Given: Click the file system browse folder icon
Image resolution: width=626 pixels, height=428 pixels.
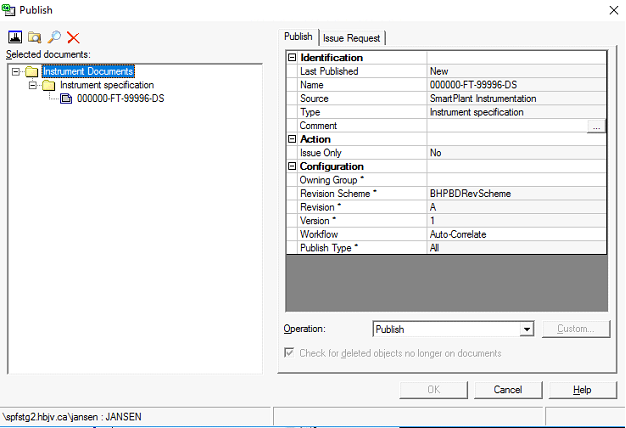Looking at the screenshot, I should click(33, 37).
